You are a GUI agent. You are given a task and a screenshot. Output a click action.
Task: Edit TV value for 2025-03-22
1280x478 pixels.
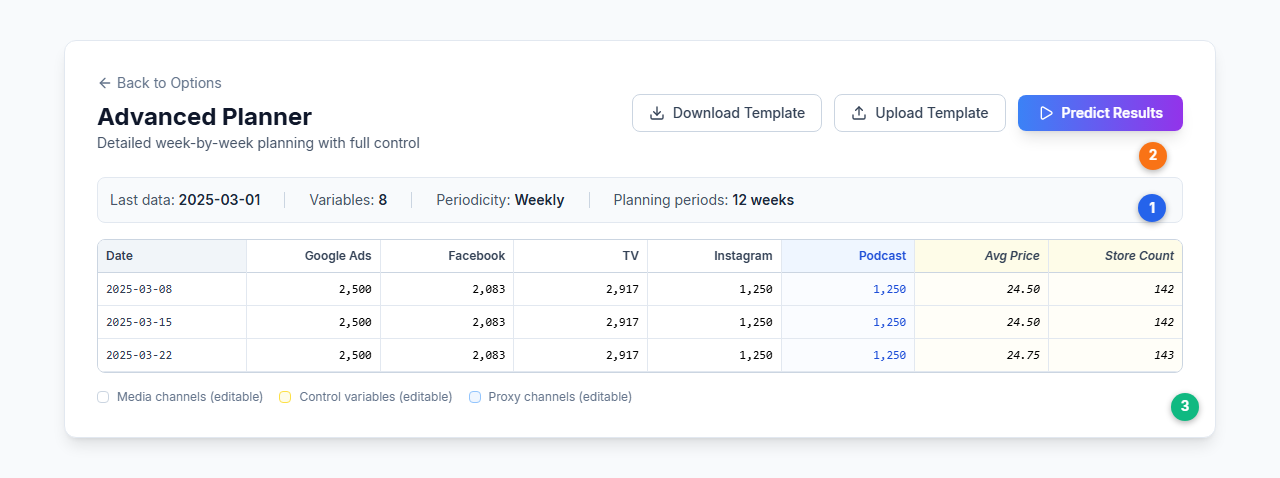[x=581, y=355]
